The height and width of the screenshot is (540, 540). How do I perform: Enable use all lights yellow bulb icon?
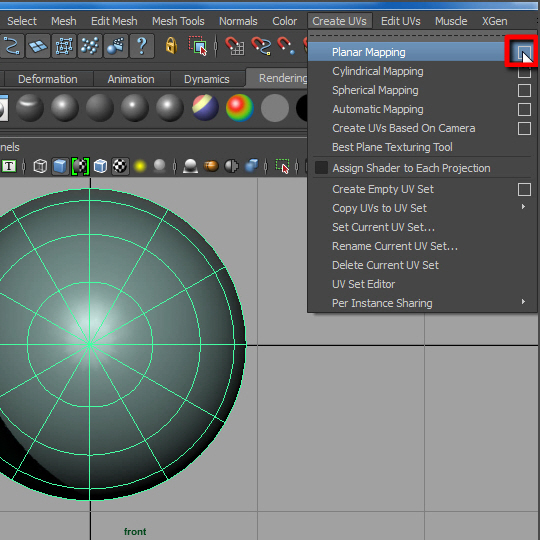tap(140, 167)
